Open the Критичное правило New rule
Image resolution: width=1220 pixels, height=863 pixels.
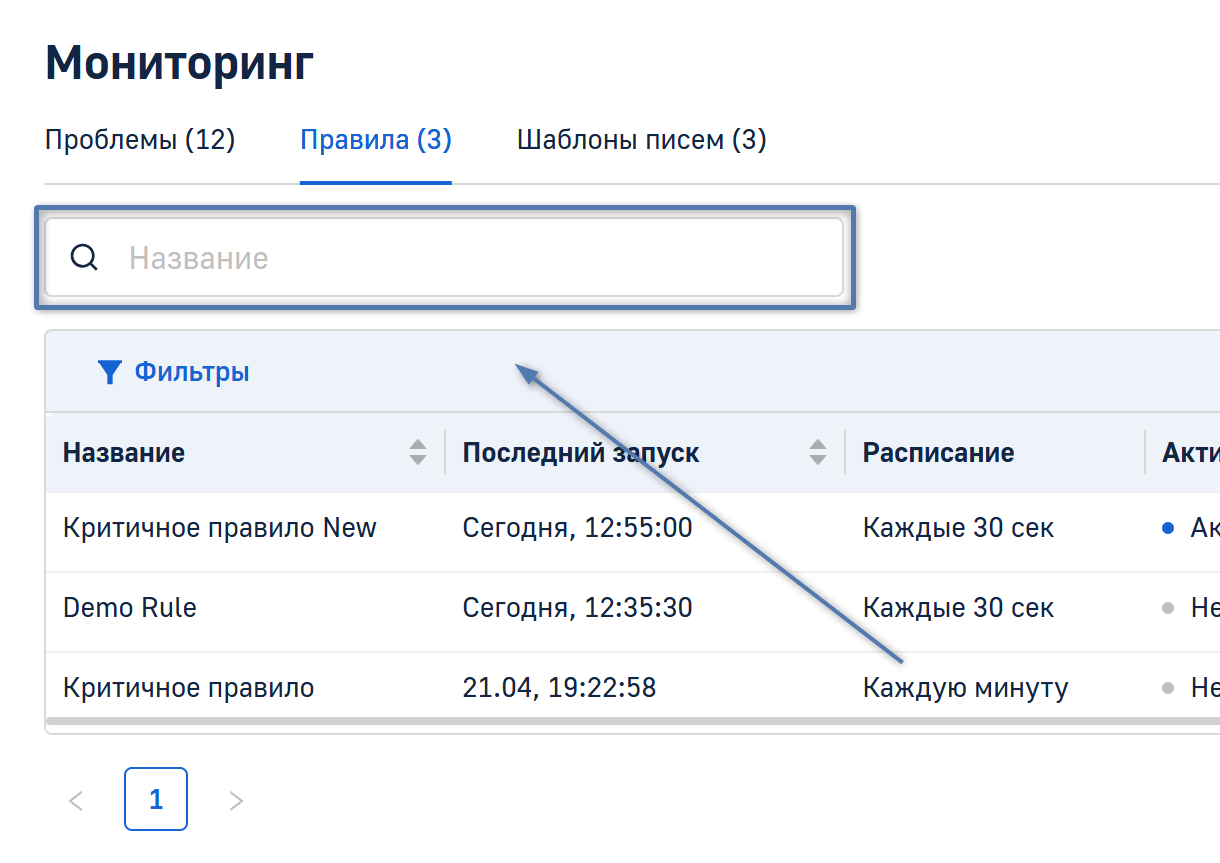pos(220,528)
